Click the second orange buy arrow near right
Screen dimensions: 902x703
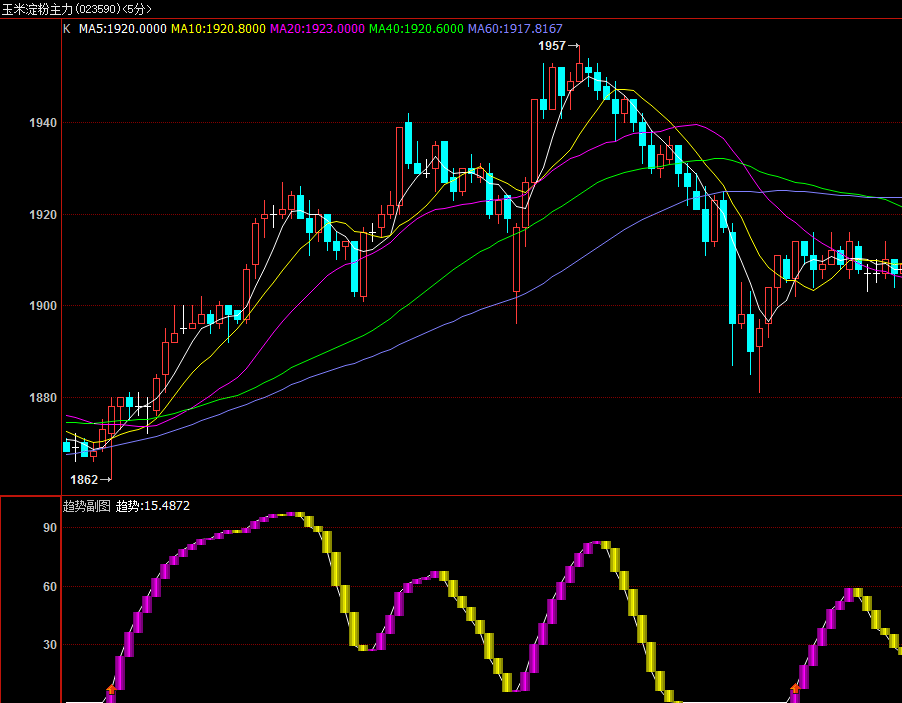795,688
